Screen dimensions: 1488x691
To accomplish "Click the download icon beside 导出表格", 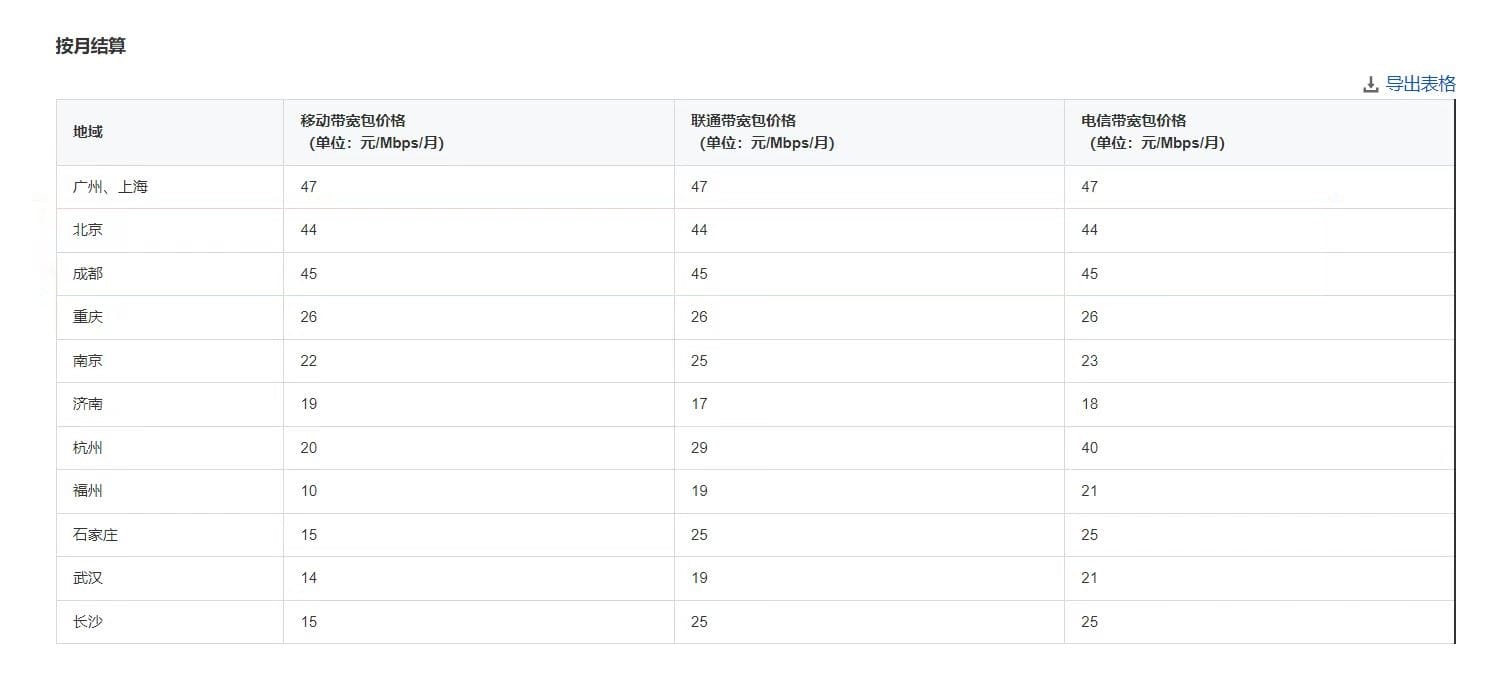I will [x=1370, y=85].
